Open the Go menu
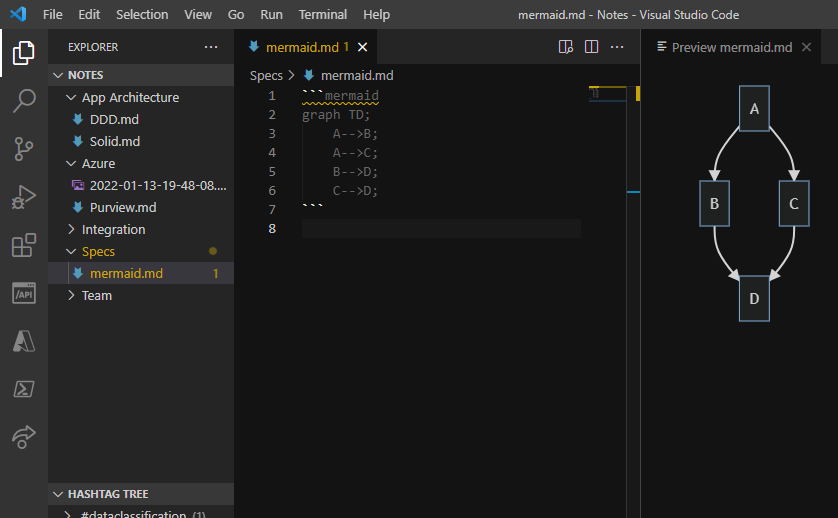Screen dimensions: 838x518 [236, 14]
